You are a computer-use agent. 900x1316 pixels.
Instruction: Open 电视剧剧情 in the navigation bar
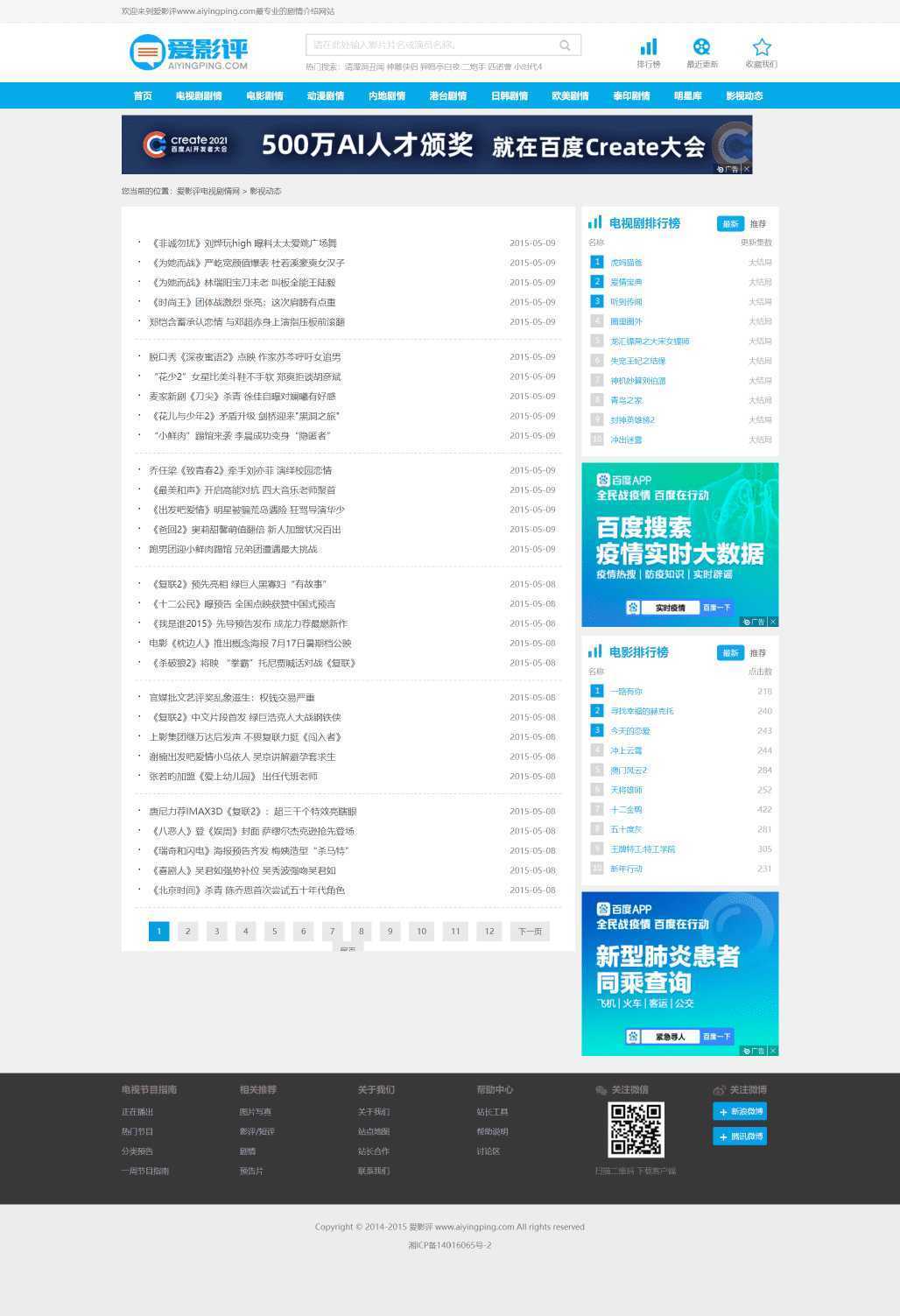click(x=199, y=96)
